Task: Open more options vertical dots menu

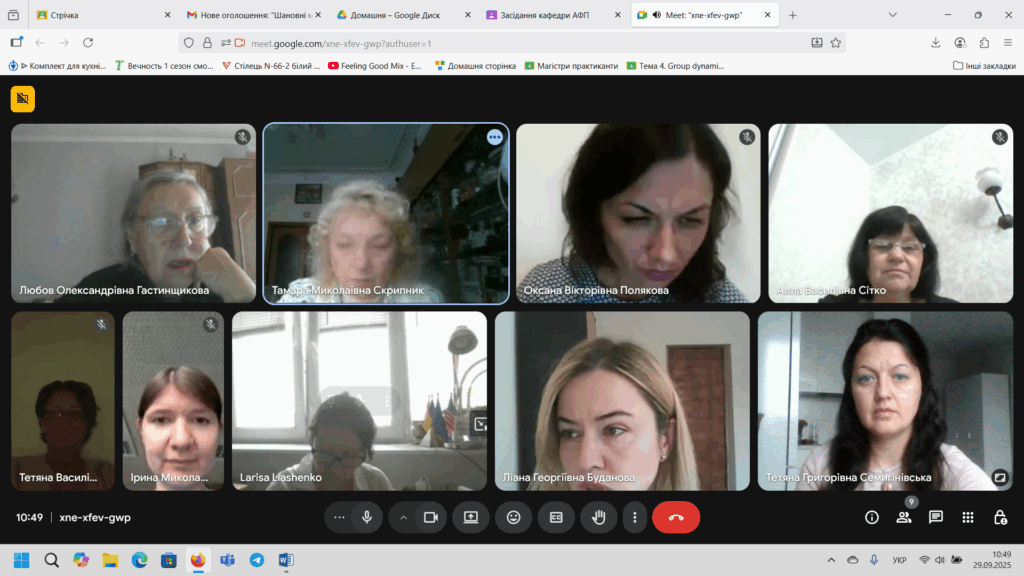Action: coord(635,517)
